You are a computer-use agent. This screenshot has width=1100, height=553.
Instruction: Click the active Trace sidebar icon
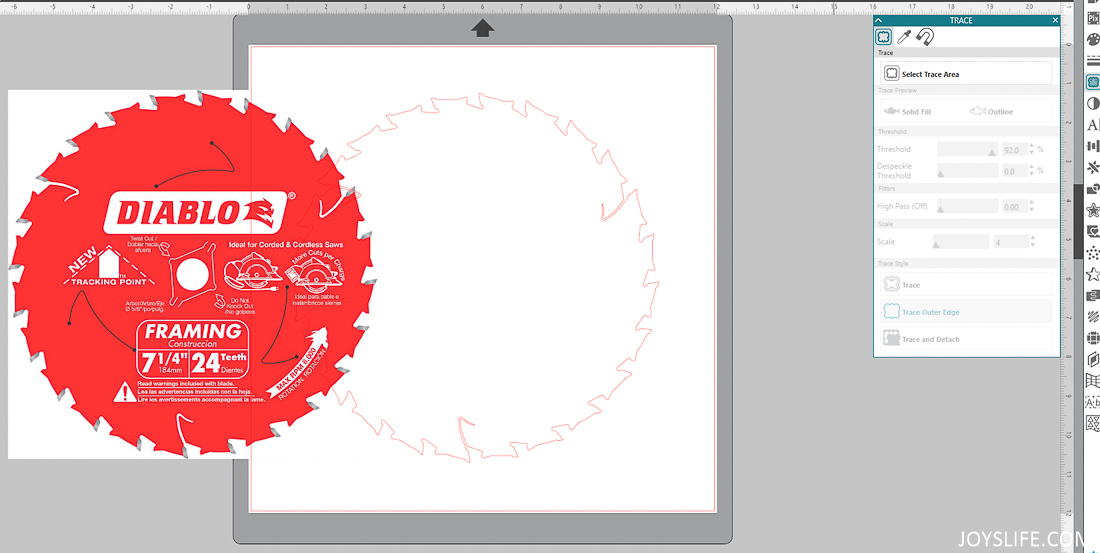[x=1092, y=82]
